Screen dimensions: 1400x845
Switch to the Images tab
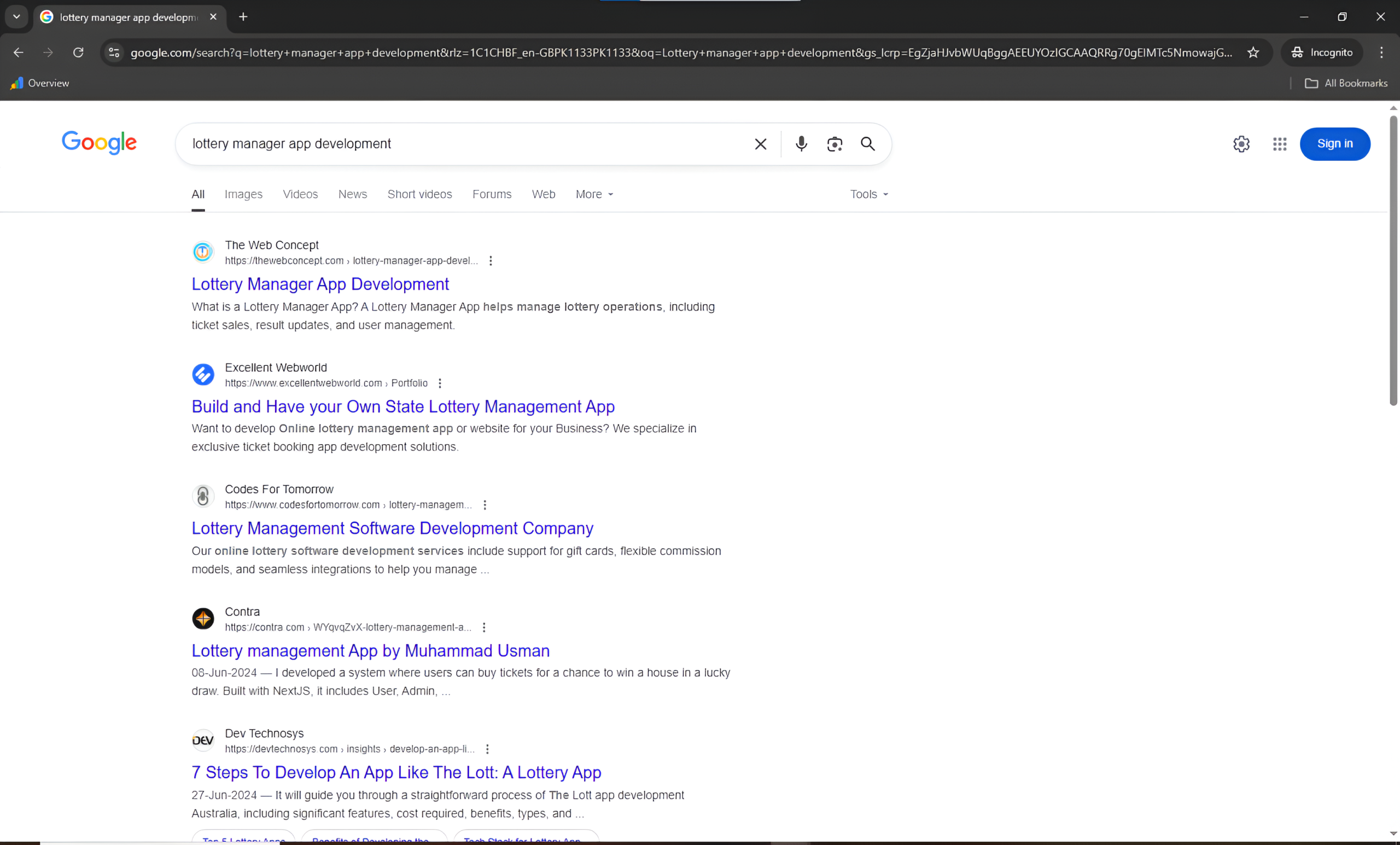click(x=243, y=194)
